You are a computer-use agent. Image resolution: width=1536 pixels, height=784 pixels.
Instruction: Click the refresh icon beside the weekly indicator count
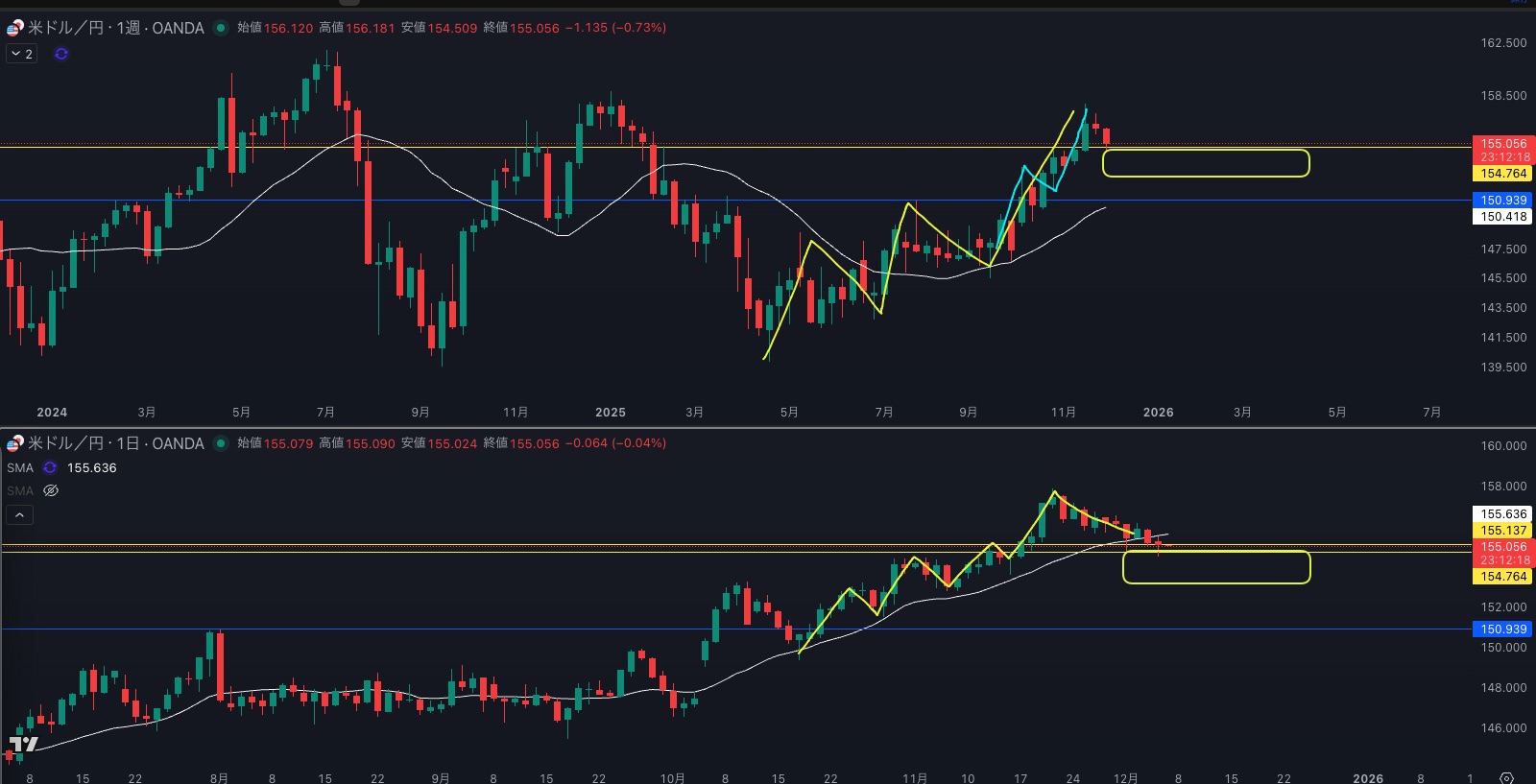pos(61,54)
